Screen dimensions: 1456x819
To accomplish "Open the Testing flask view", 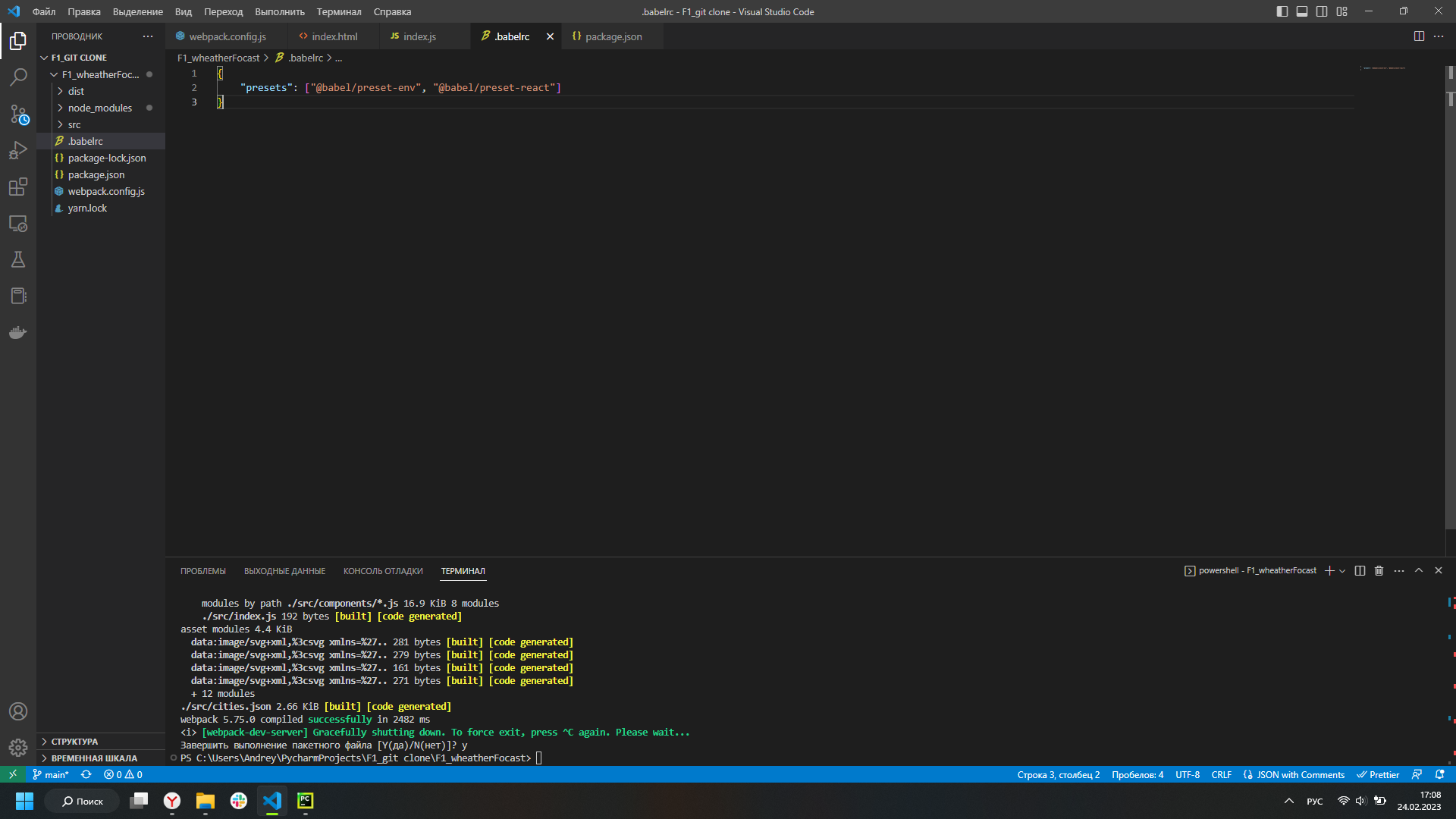I will [18, 259].
